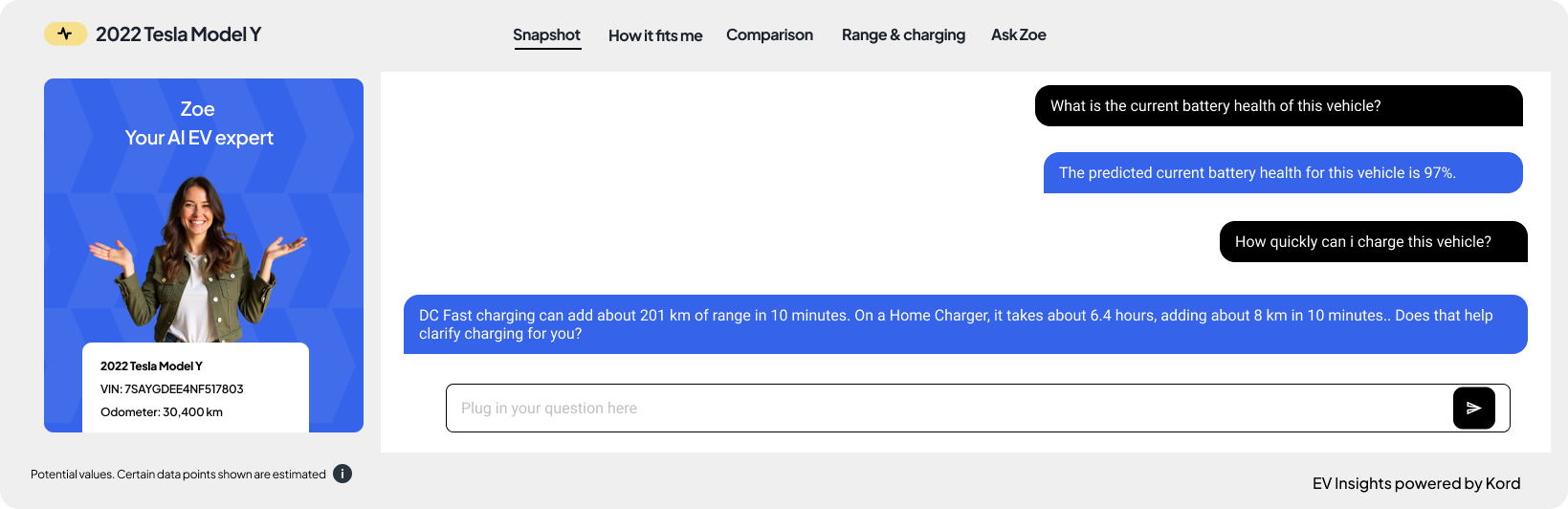Click the send arrow button
This screenshot has width=1568, height=509.
pyautogui.click(x=1473, y=408)
